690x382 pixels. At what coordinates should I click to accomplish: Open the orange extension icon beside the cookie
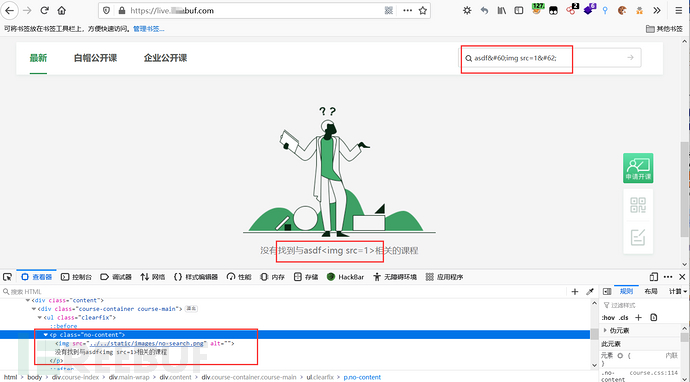click(639, 11)
